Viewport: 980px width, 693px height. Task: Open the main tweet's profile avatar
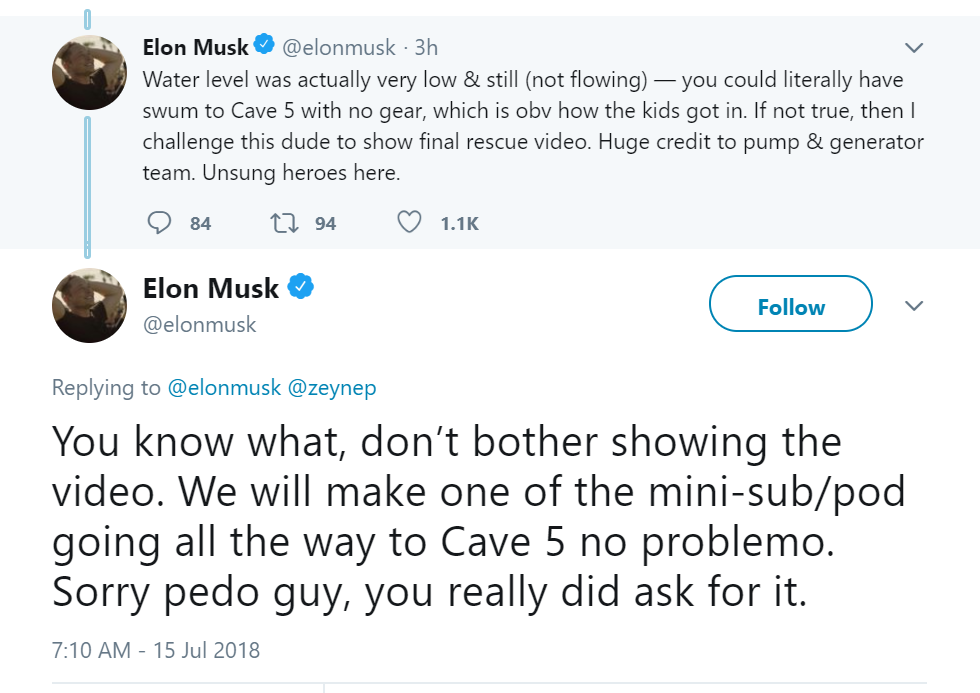89,306
